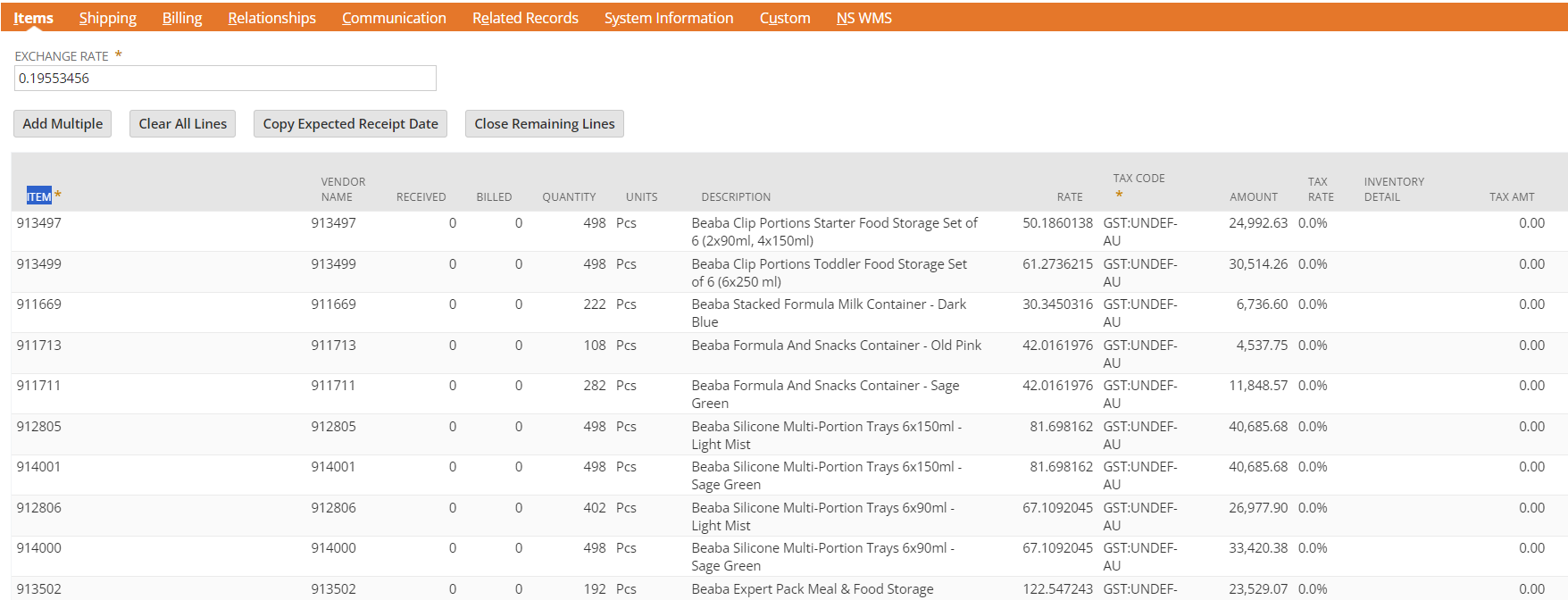
Task: Click Beaba Stacked Formula Milk Container description
Action: [829, 313]
